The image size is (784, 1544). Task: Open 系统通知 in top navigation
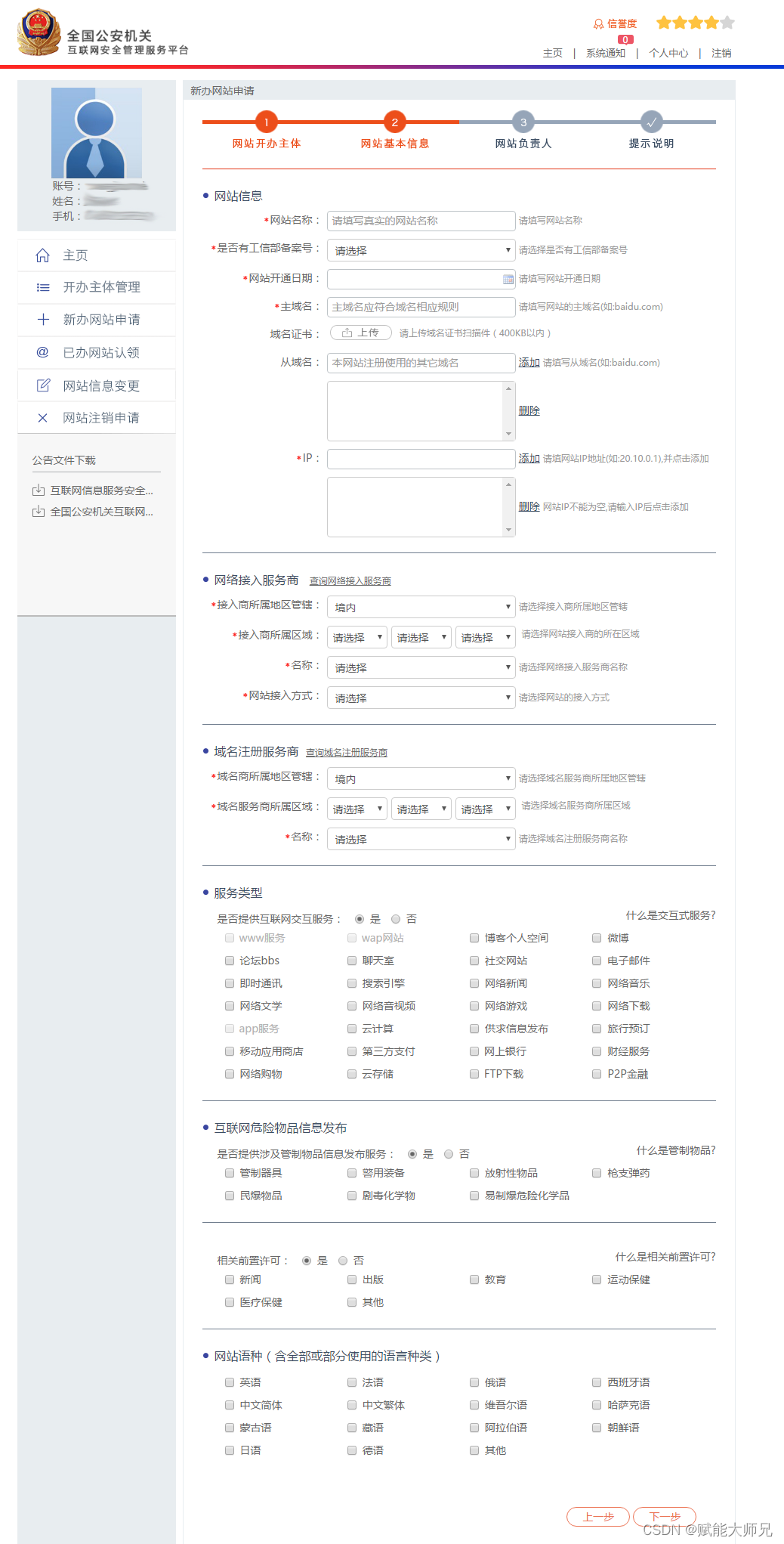pos(606,54)
